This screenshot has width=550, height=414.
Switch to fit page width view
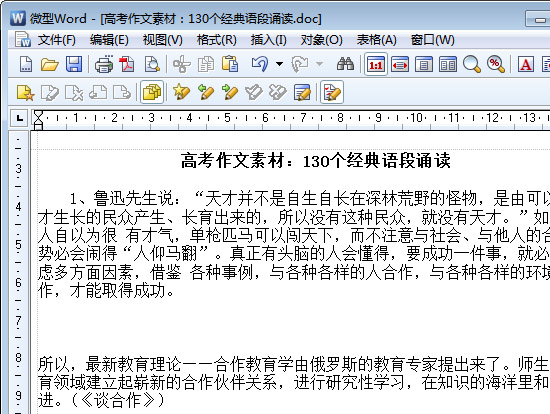(400, 64)
